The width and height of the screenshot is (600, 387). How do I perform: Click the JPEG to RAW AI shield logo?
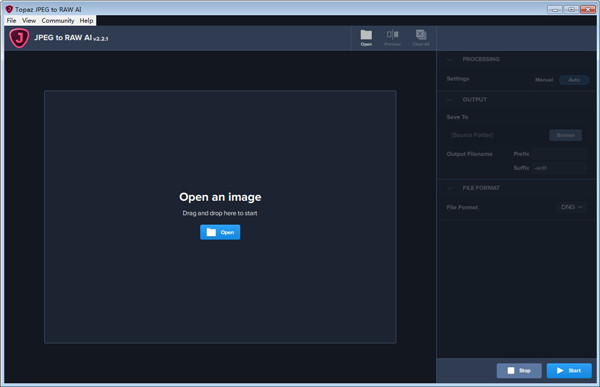point(19,38)
